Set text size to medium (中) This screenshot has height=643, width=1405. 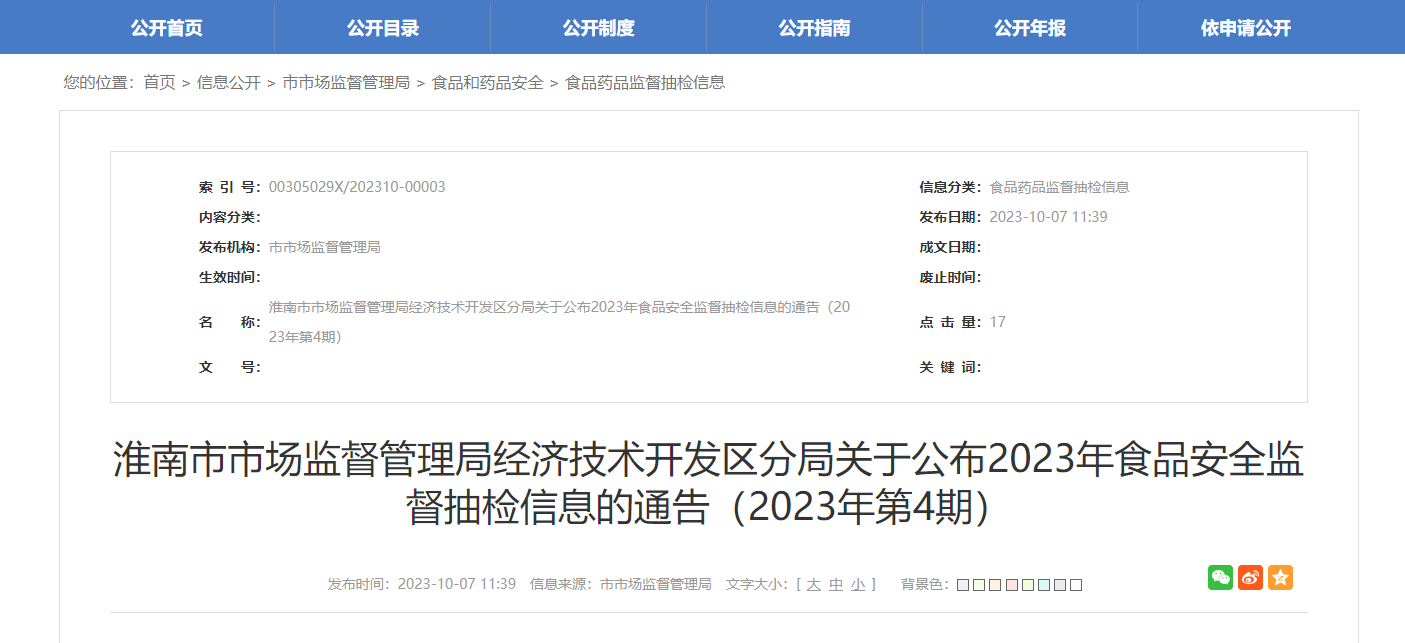(x=836, y=585)
